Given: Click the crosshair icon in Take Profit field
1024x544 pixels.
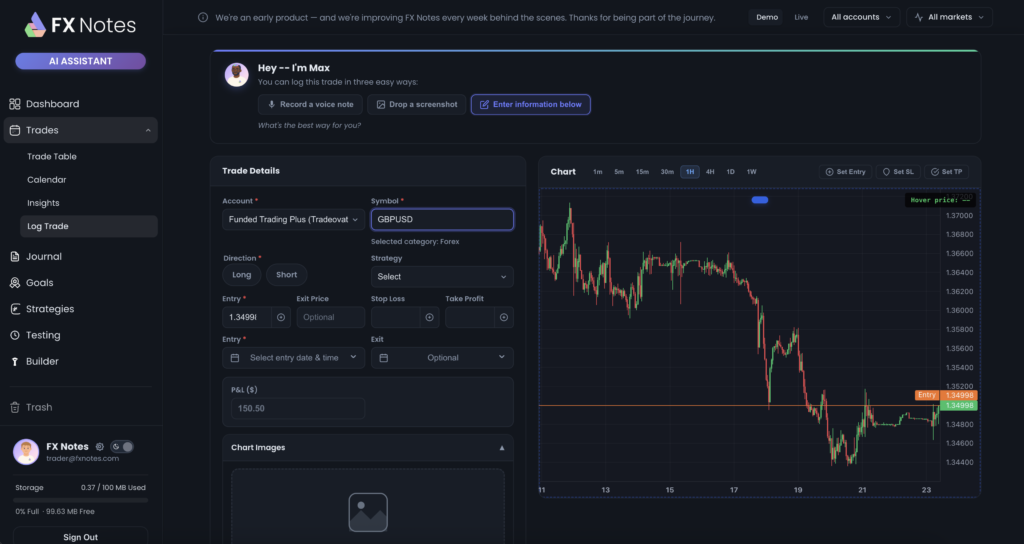Looking at the screenshot, I should 504,317.
